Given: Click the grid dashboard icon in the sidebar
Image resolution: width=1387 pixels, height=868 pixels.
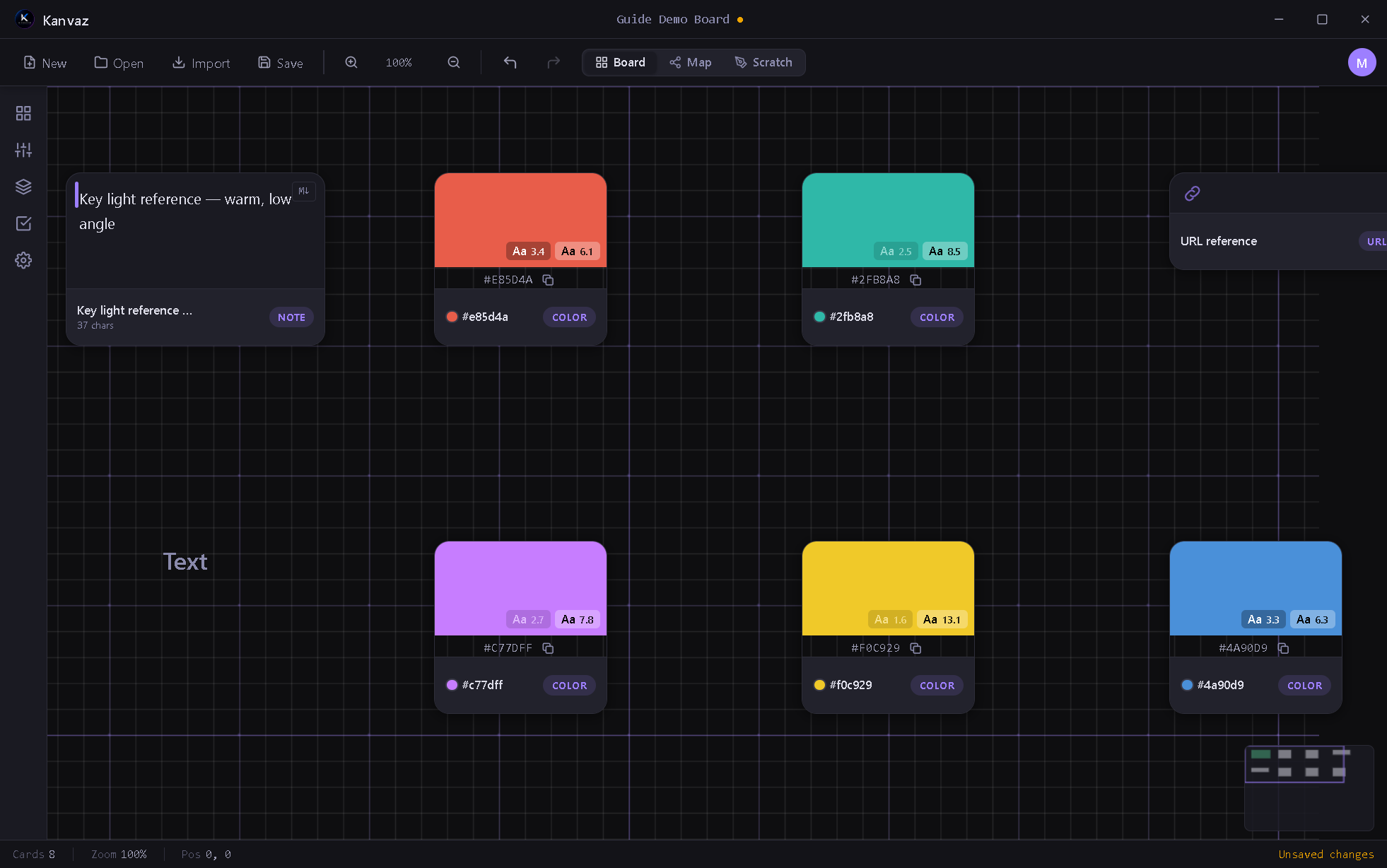Looking at the screenshot, I should tap(23, 113).
